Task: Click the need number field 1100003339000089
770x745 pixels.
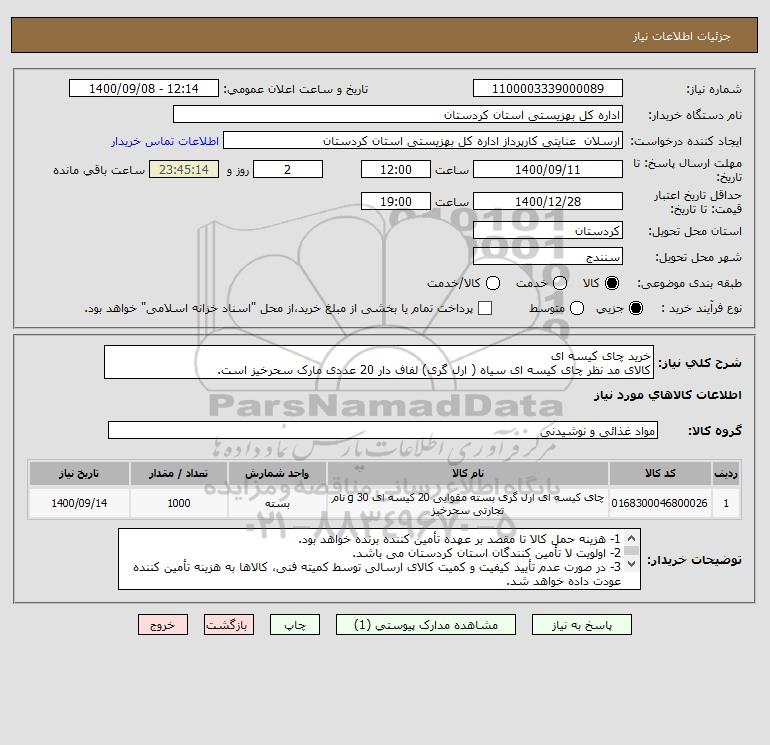Action: [548, 88]
